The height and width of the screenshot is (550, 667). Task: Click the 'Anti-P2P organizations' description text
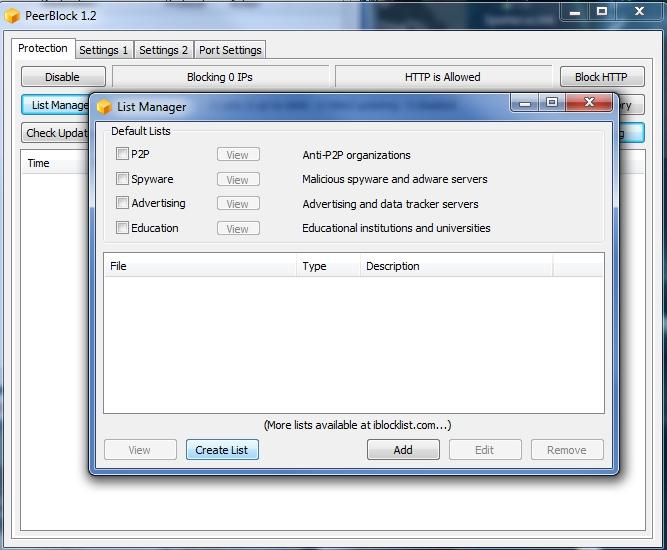[x=356, y=155]
